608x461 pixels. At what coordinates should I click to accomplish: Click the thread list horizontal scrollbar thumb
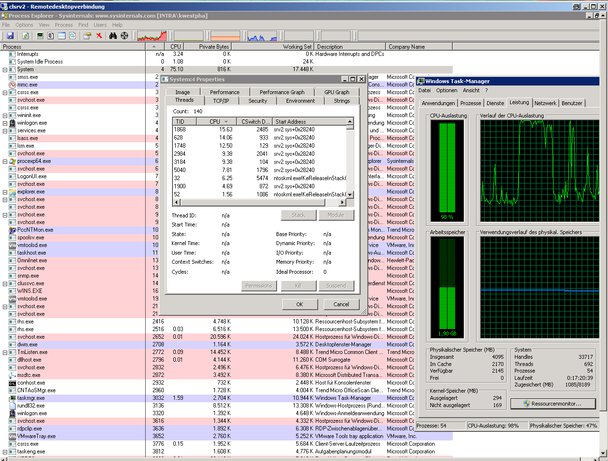point(252,202)
